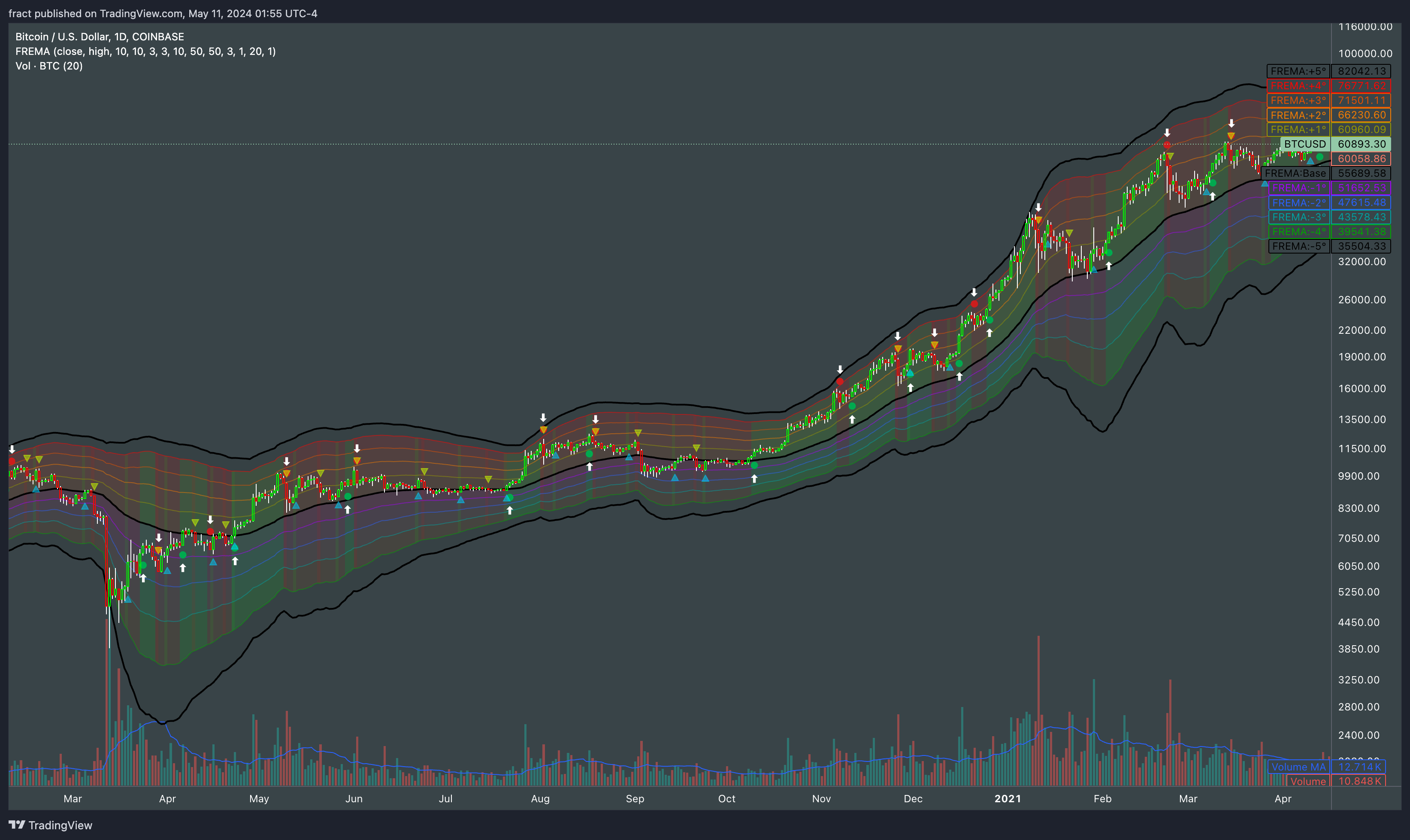Image resolution: width=1410 pixels, height=840 pixels.
Task: Click the red 60058.86 price value
Action: coord(1361,158)
